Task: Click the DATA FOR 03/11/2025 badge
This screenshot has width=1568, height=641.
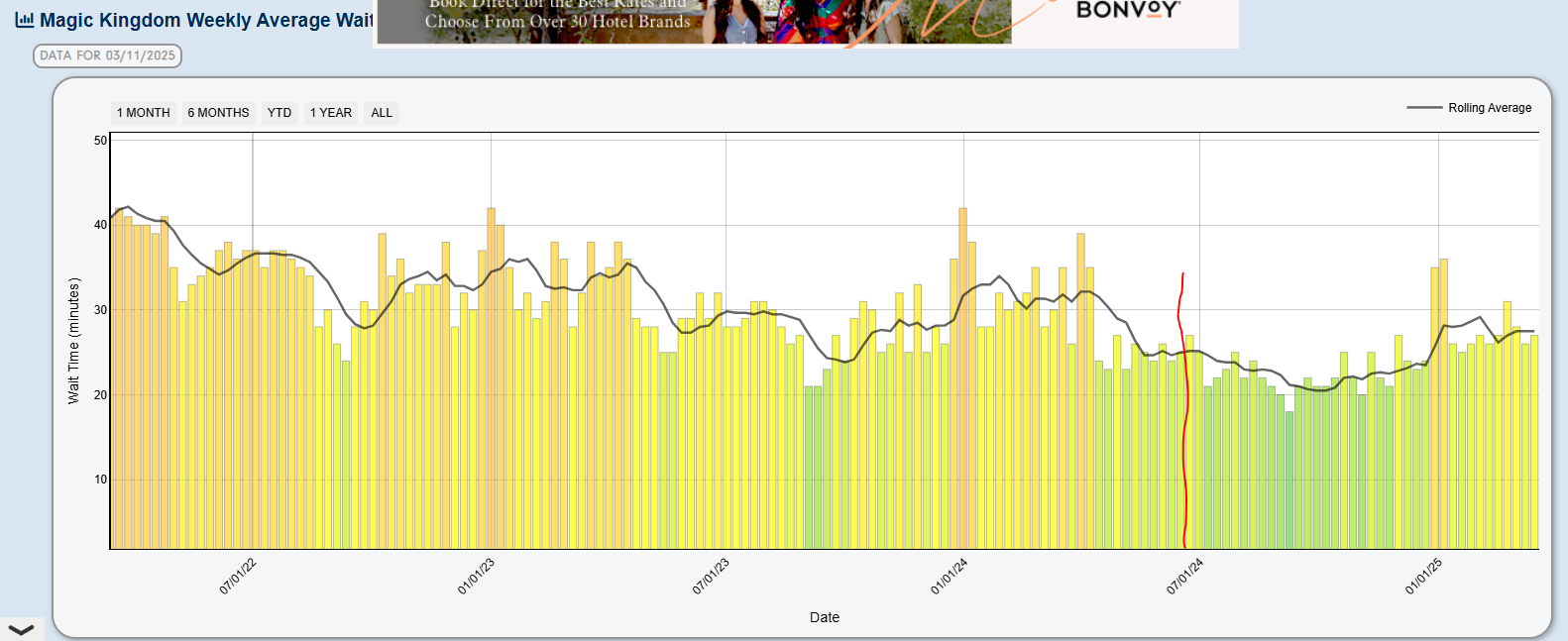Action: click(x=108, y=55)
